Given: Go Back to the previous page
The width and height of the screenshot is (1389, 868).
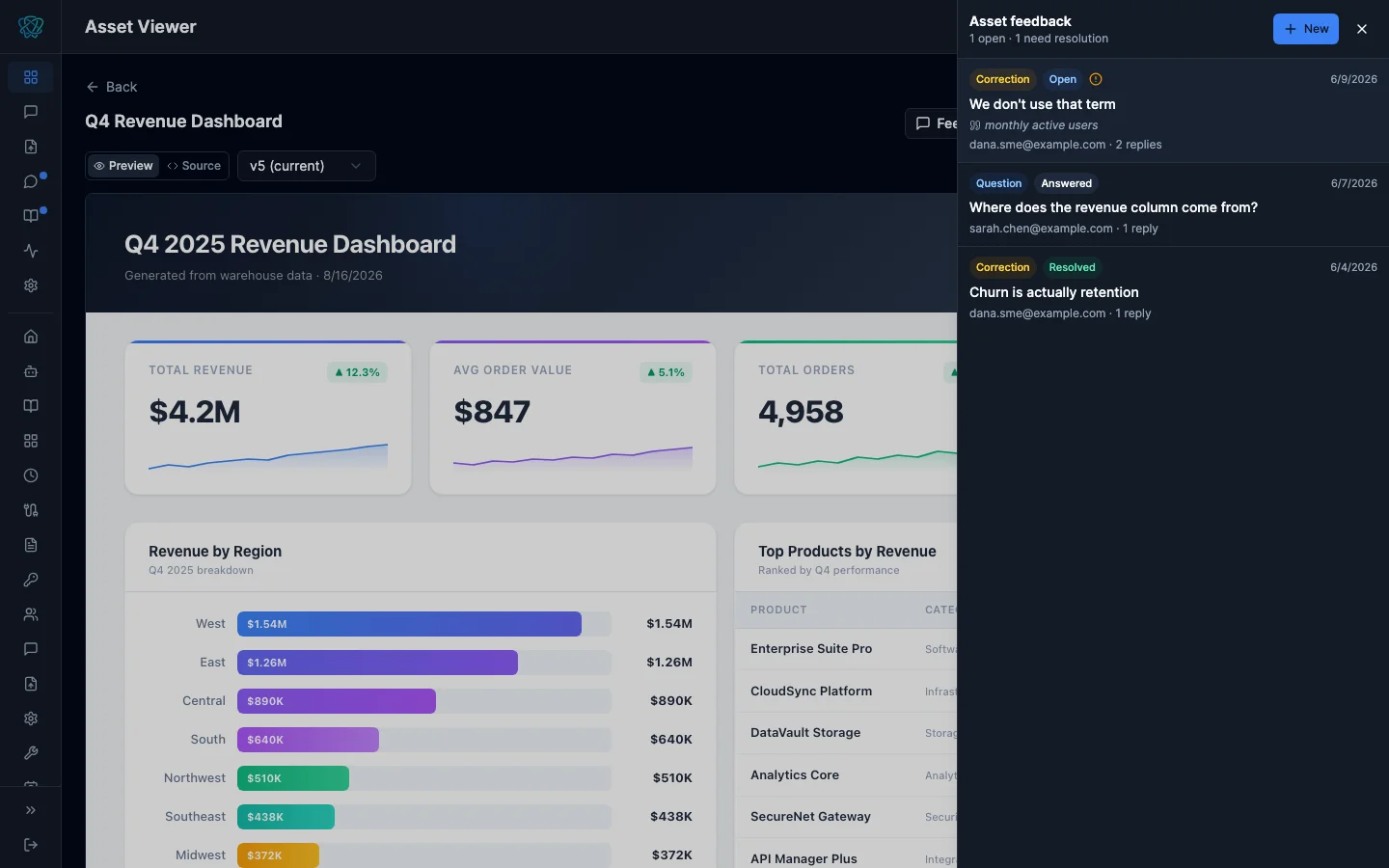Looking at the screenshot, I should 112,87.
